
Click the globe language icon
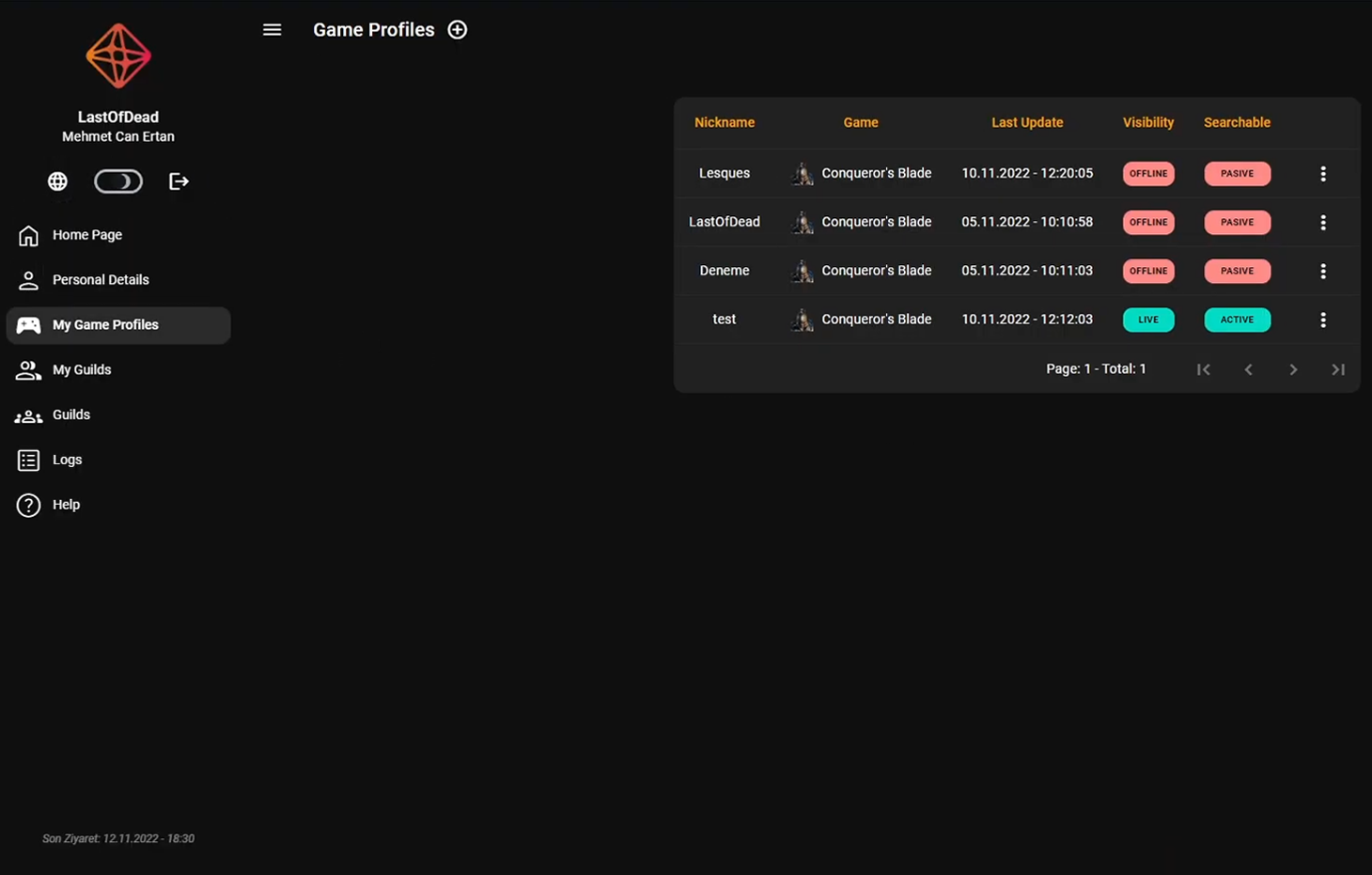[x=57, y=181]
